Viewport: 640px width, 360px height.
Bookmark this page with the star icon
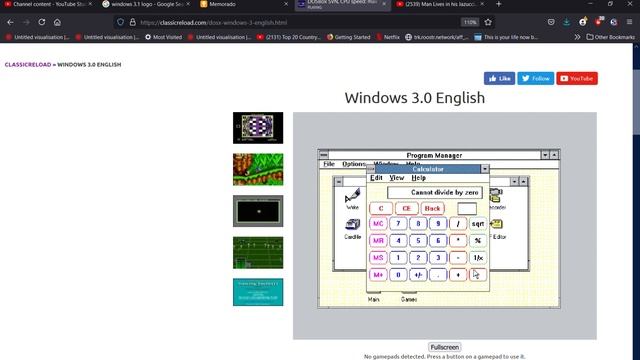tap(488, 22)
